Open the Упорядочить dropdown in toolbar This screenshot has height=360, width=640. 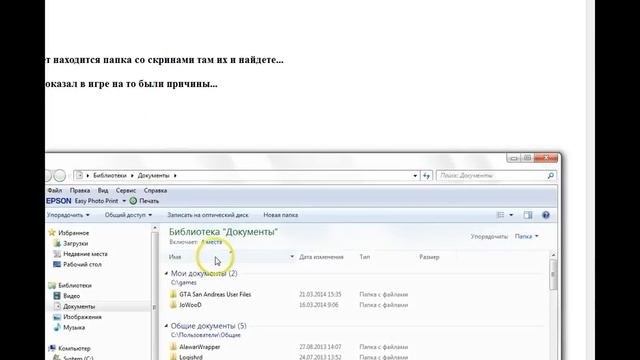click(x=68, y=215)
